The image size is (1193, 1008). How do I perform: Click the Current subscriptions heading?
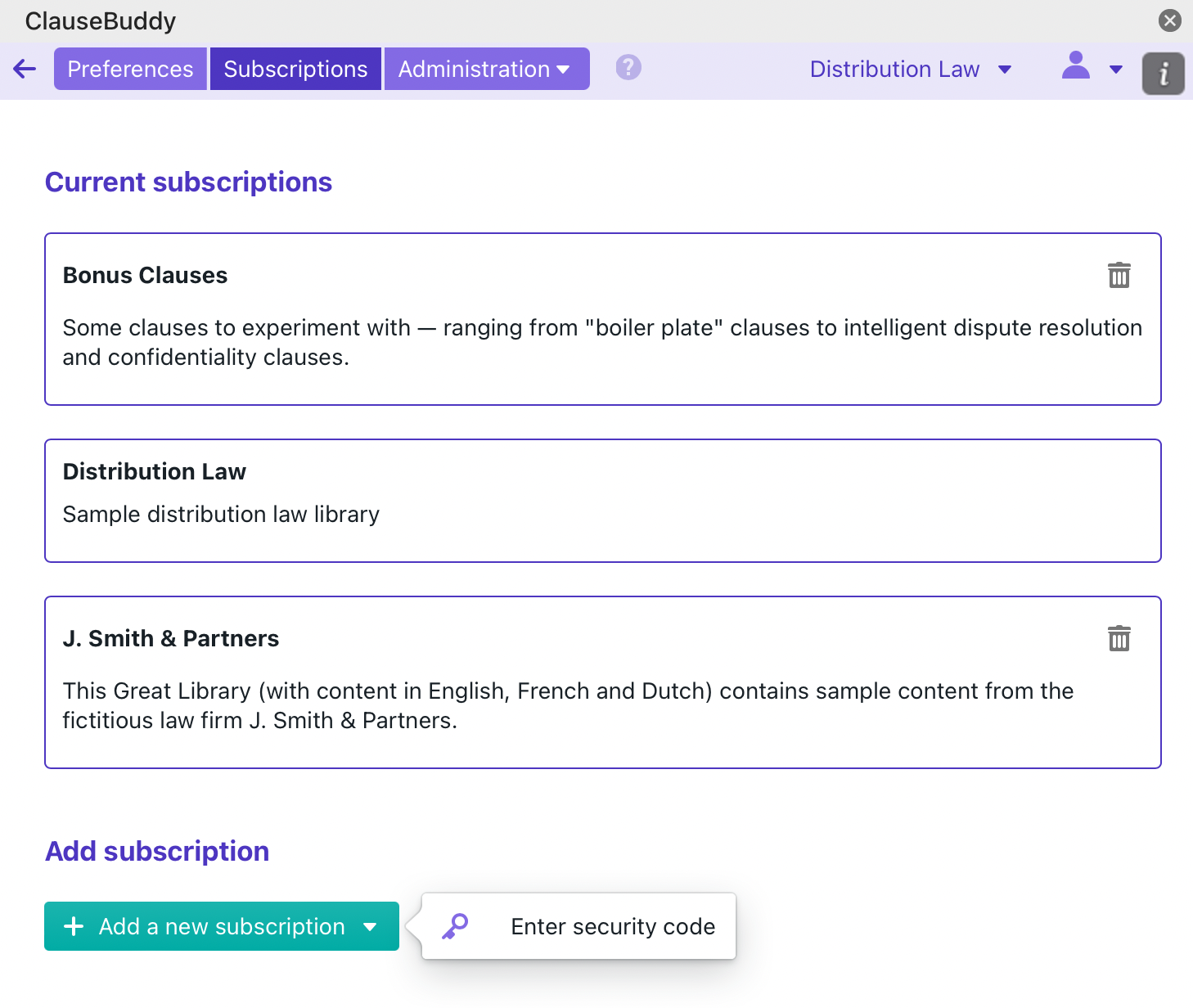tap(188, 182)
